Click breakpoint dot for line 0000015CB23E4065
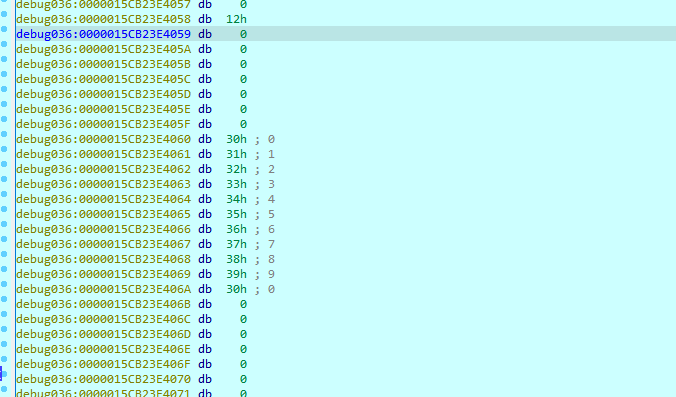 coord(4,209)
